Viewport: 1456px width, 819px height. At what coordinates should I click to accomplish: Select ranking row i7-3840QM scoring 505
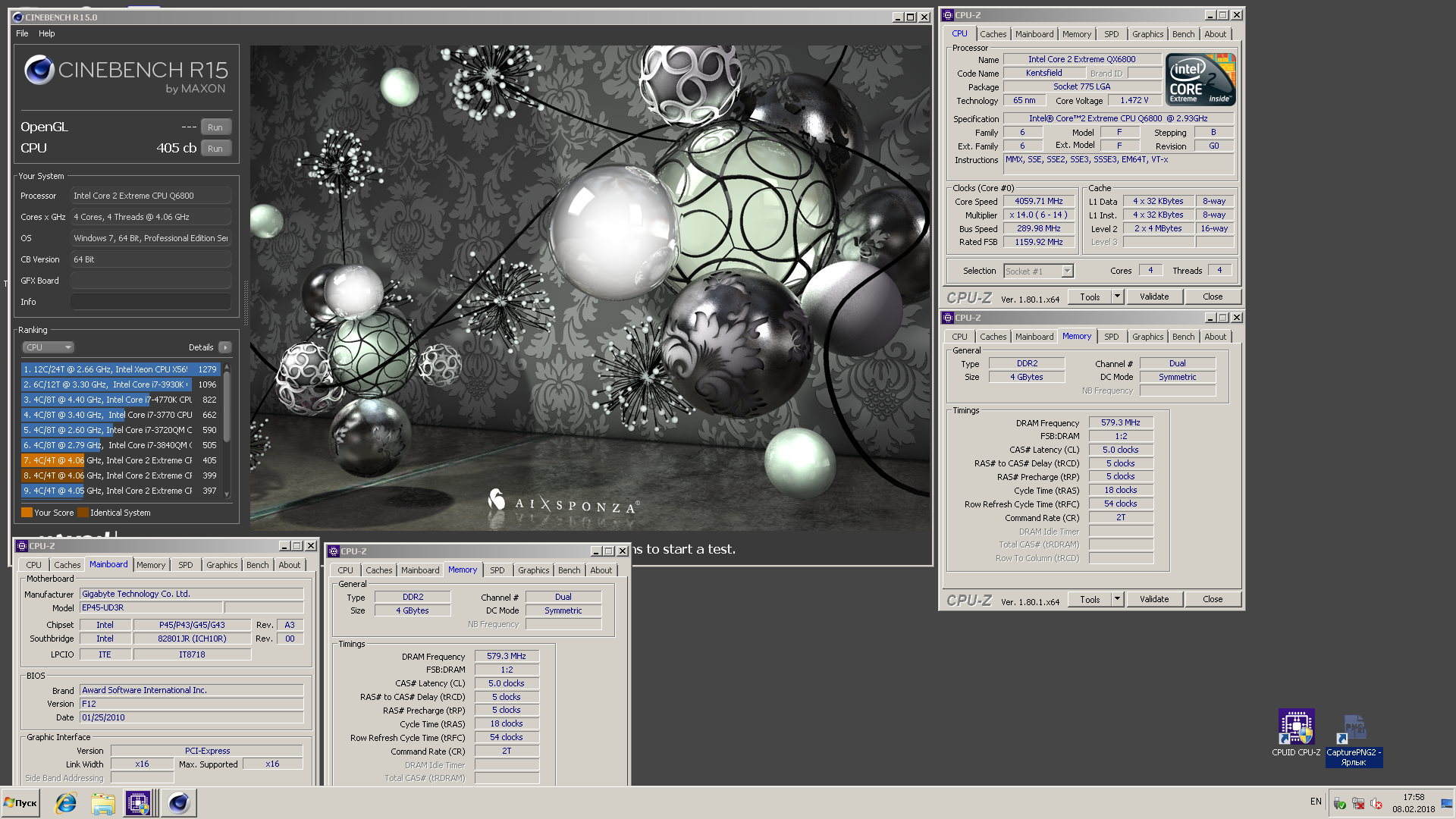click(x=121, y=445)
